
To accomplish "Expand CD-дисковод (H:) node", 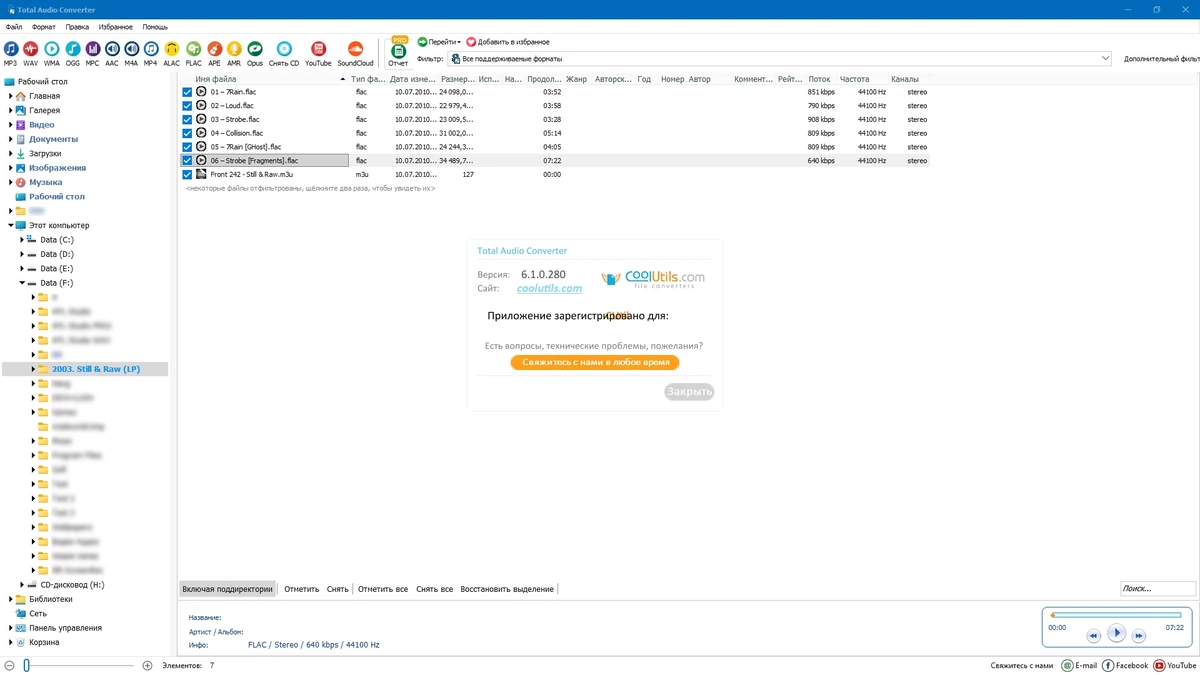I will pos(22,585).
